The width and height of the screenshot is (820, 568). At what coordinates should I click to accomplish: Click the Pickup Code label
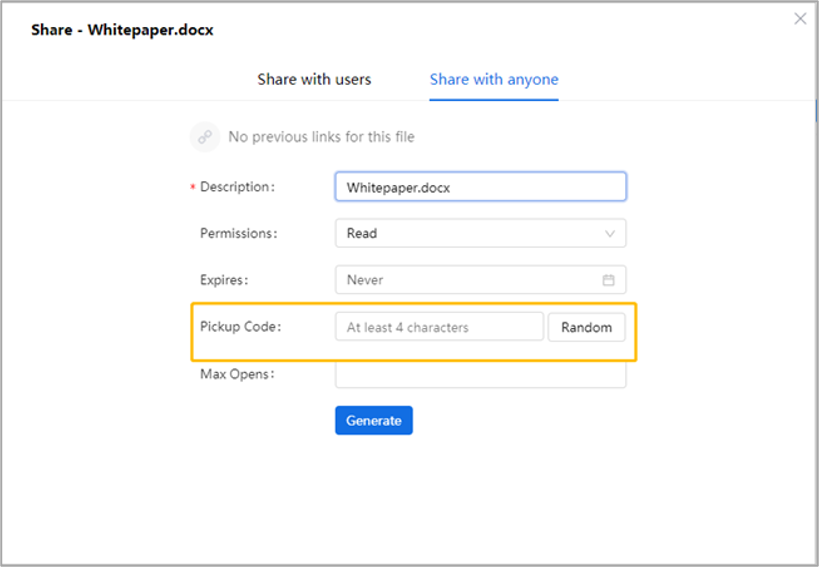241,327
